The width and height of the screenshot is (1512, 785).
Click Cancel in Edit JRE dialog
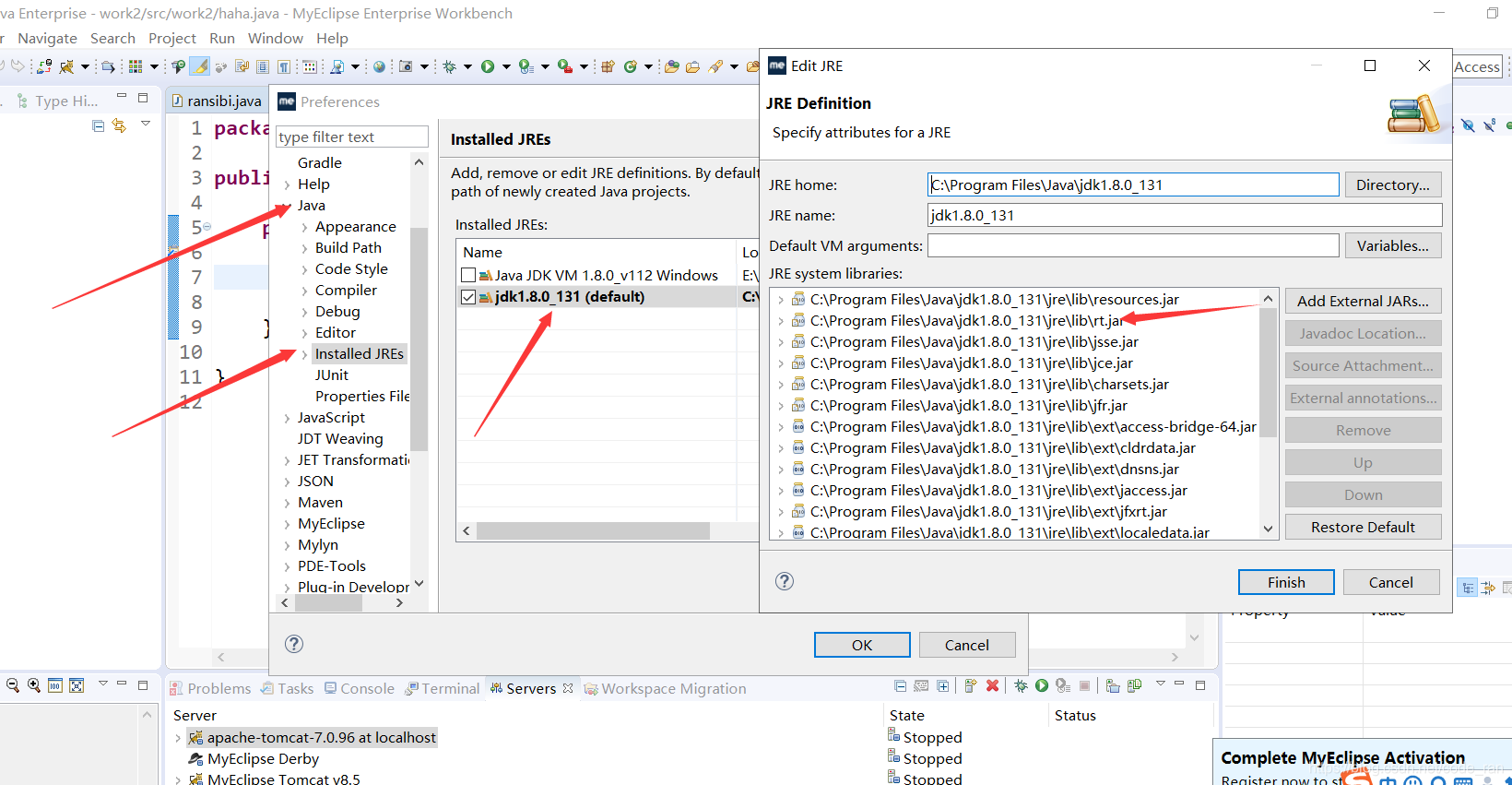coord(1390,582)
